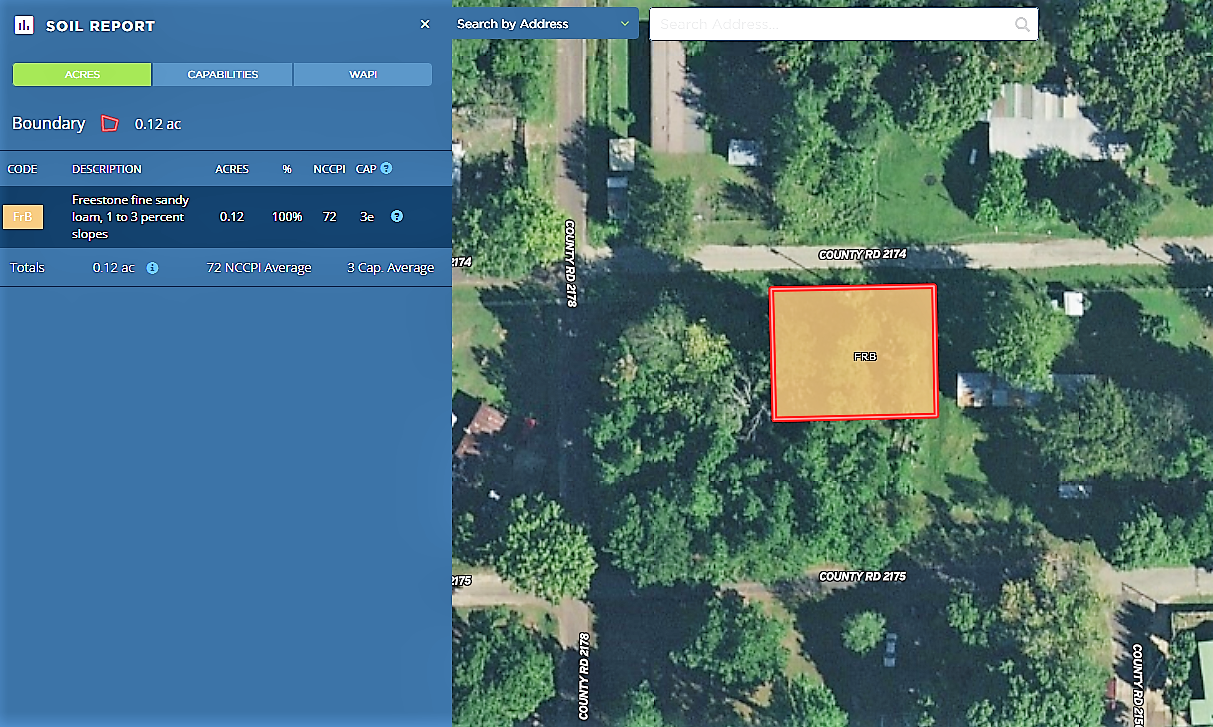Click the Freestone fine sandy loam description
1213x727 pixels.
click(x=131, y=217)
